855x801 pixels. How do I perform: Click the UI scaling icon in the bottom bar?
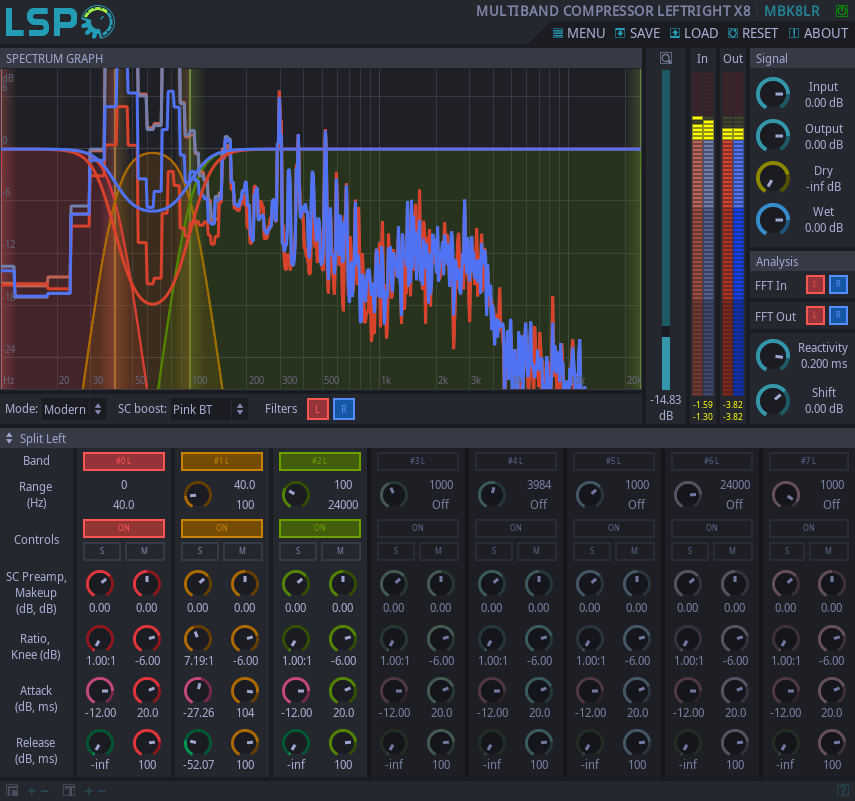click(x=12, y=791)
